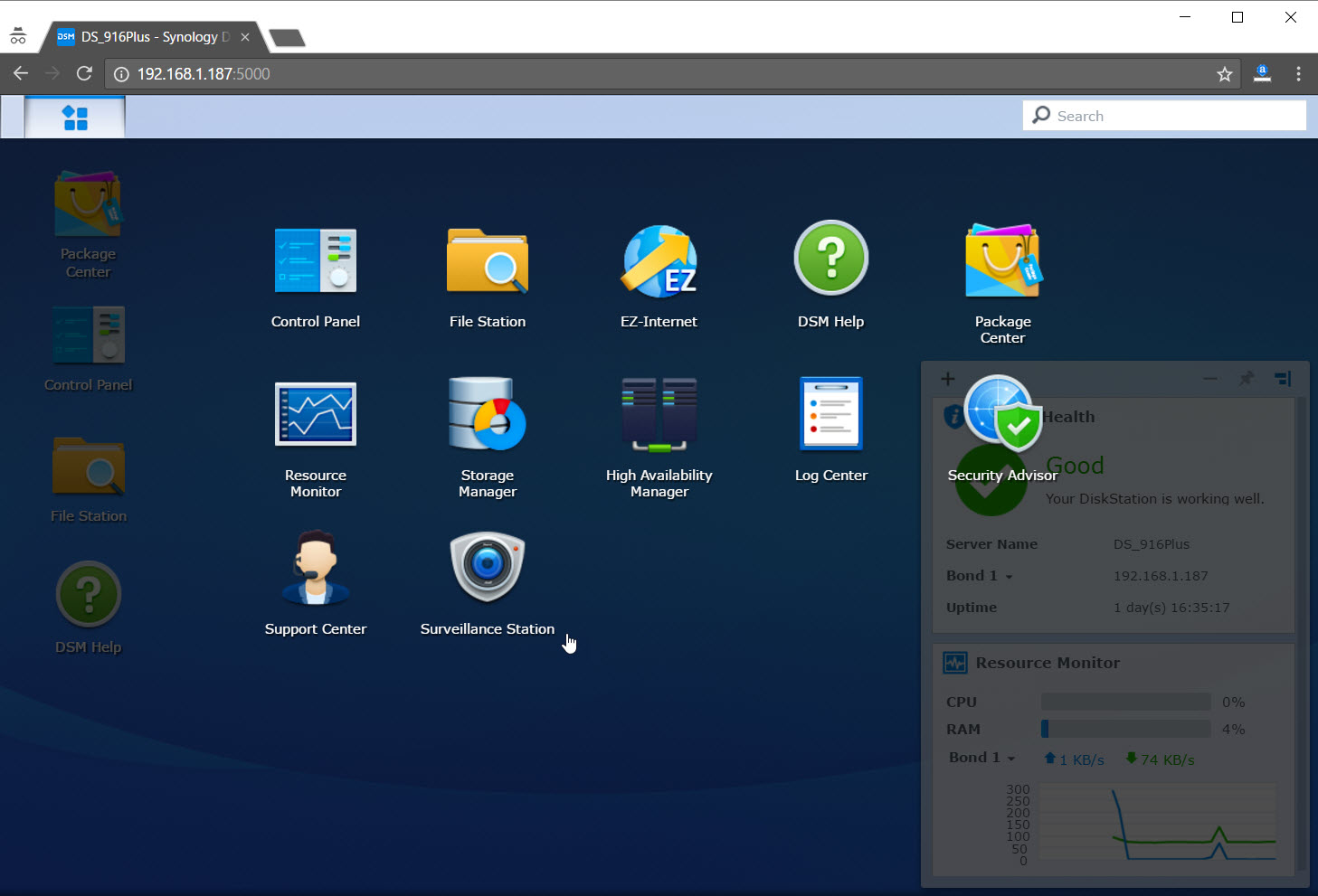View site information icon in address bar
Screen dimensions: 1318x896
click(121, 74)
